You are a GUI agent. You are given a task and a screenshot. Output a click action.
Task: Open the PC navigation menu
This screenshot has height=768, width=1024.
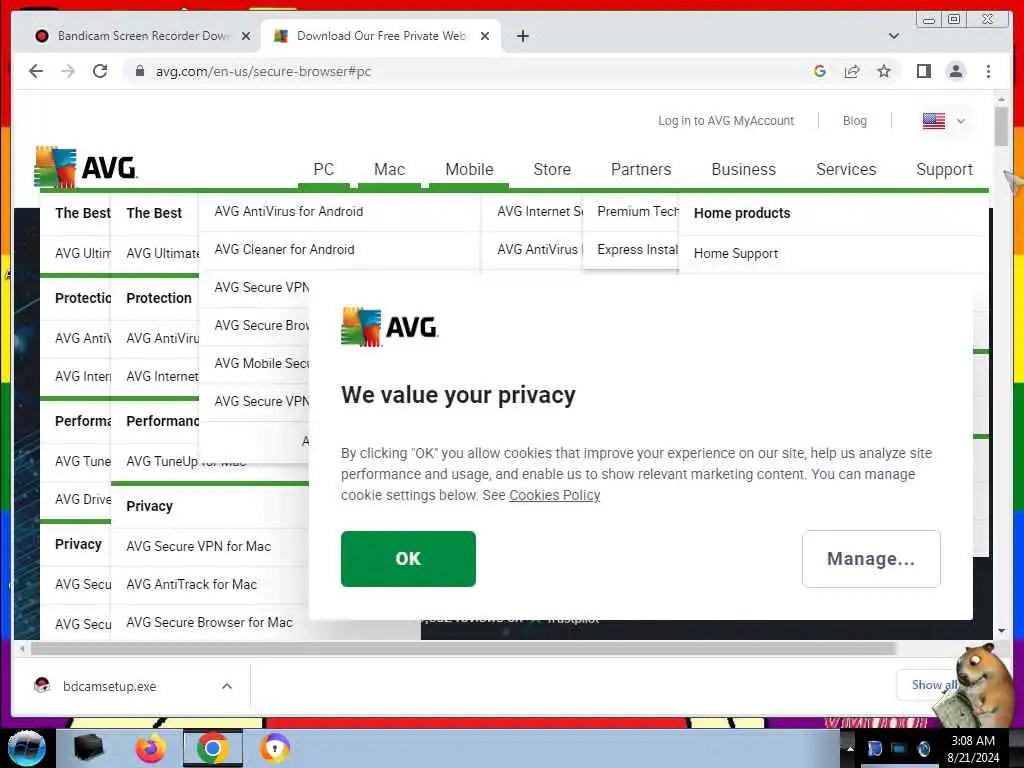coord(323,169)
